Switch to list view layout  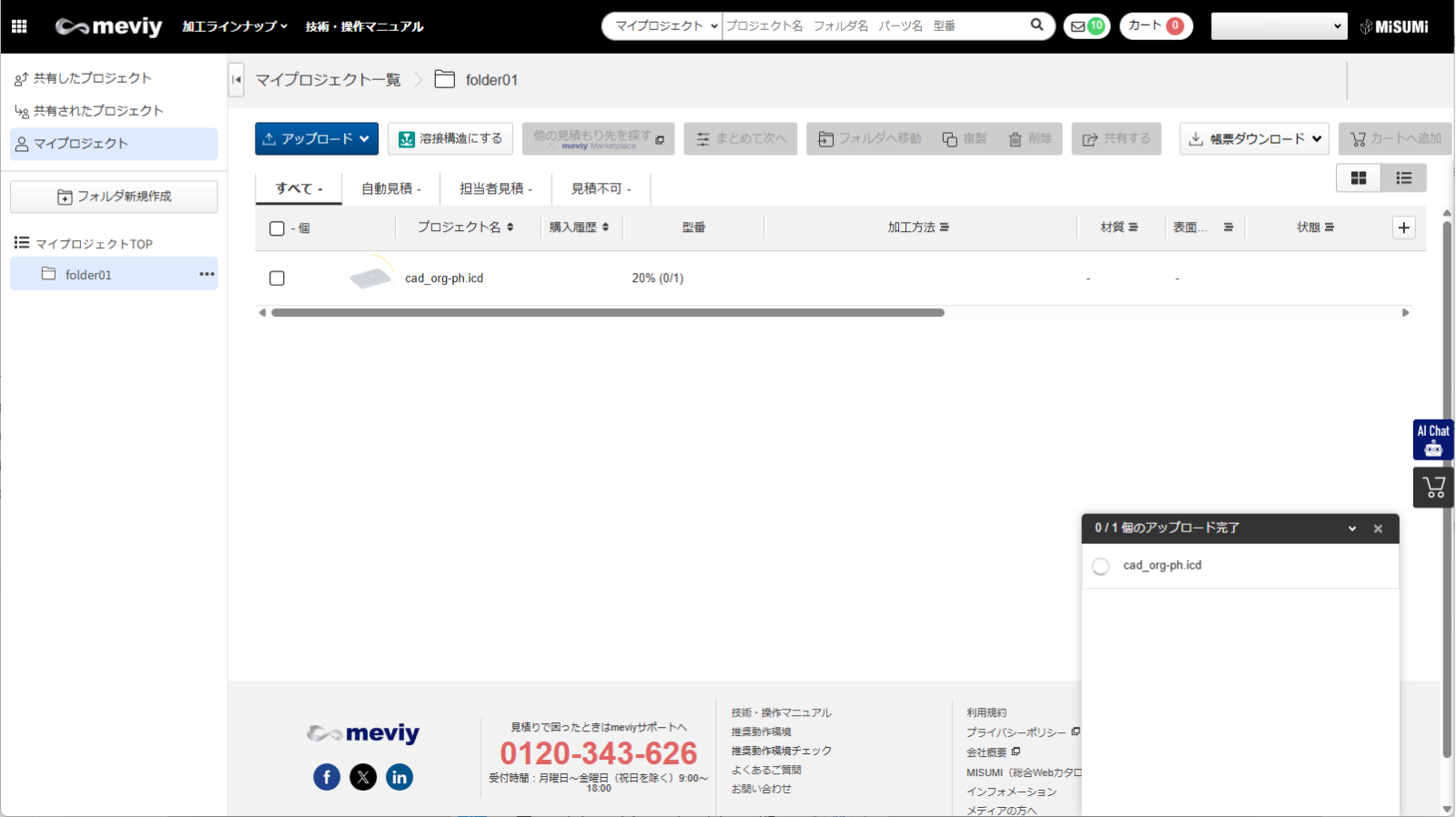(x=1403, y=178)
